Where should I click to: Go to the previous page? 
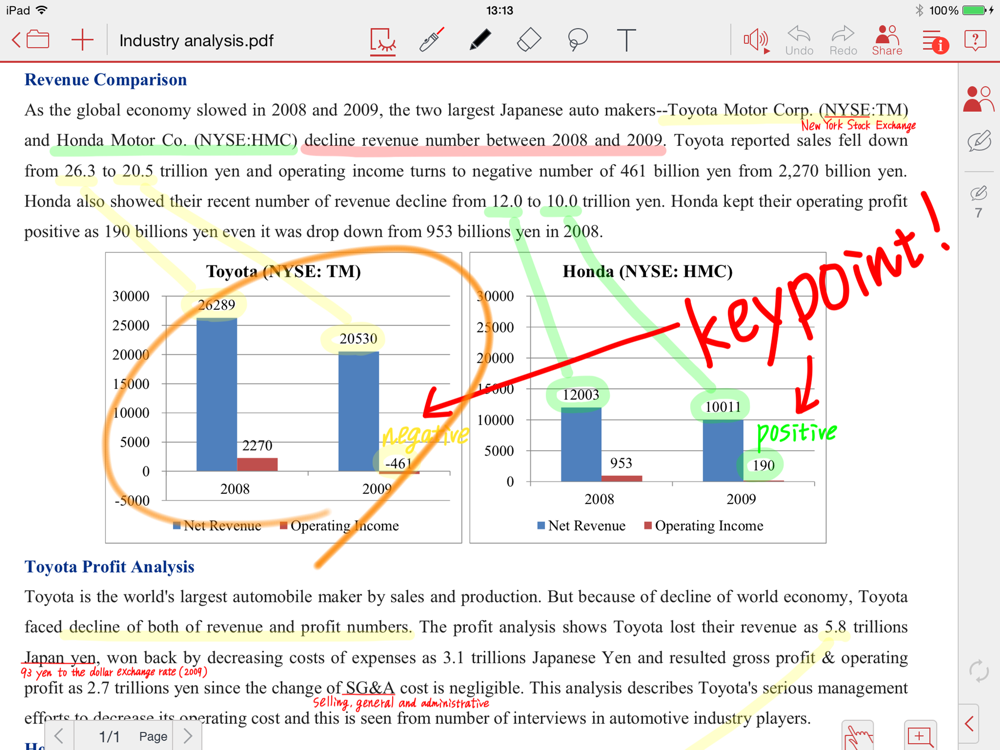pyautogui.click(x=59, y=736)
